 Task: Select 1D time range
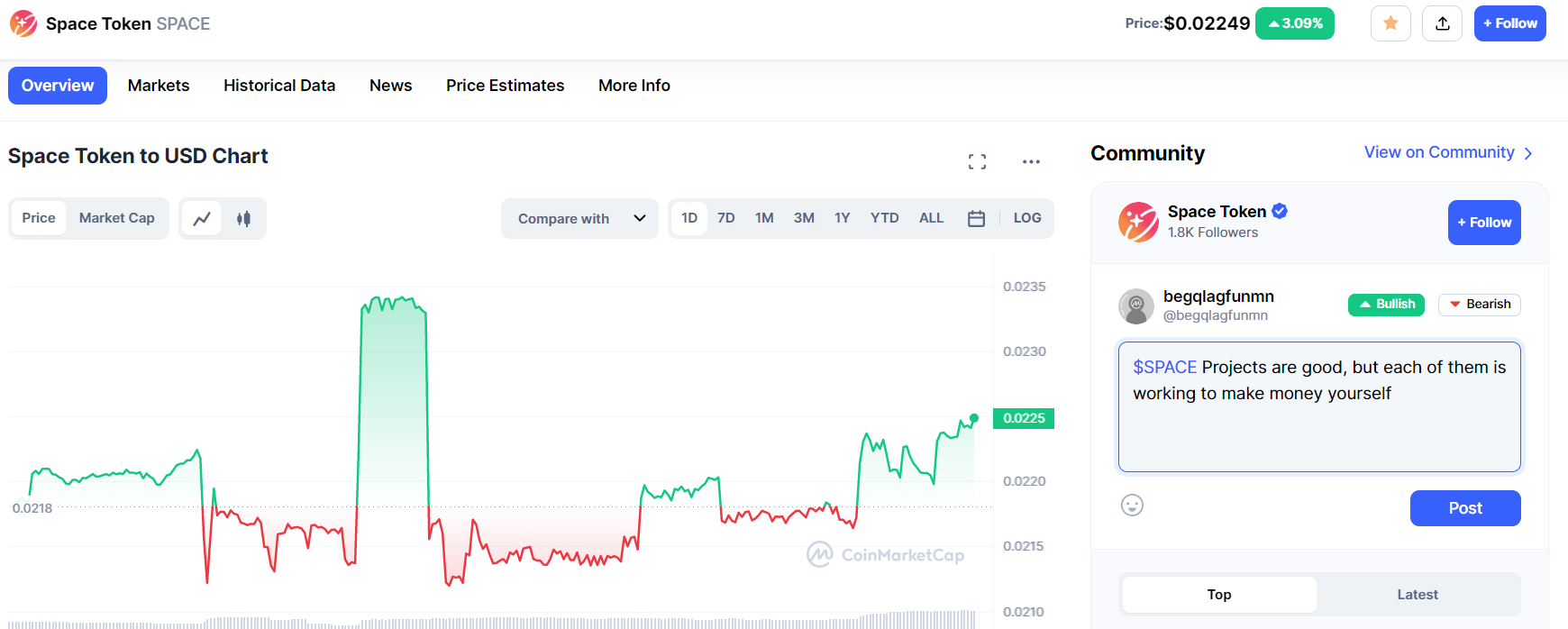689,218
